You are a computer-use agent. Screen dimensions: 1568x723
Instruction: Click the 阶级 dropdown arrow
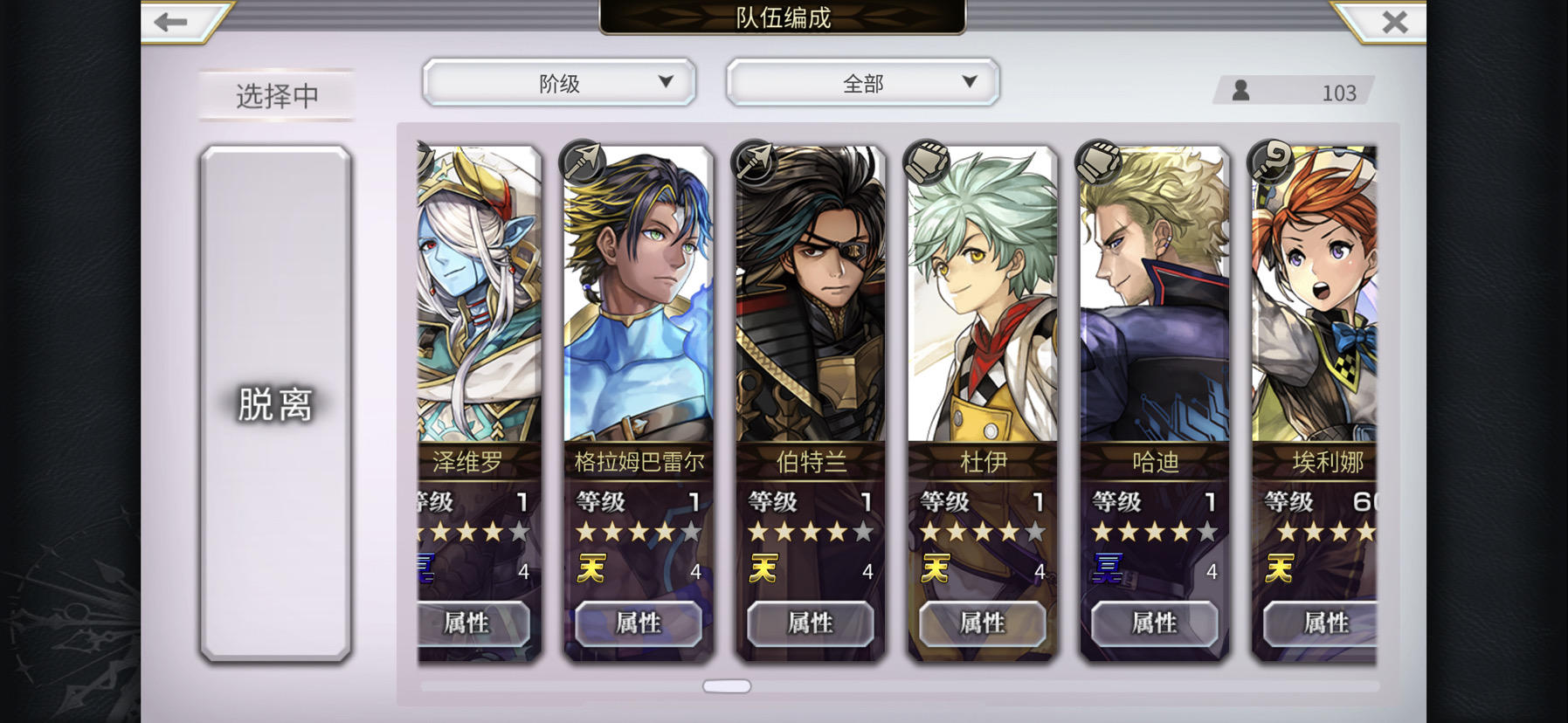pos(666,81)
